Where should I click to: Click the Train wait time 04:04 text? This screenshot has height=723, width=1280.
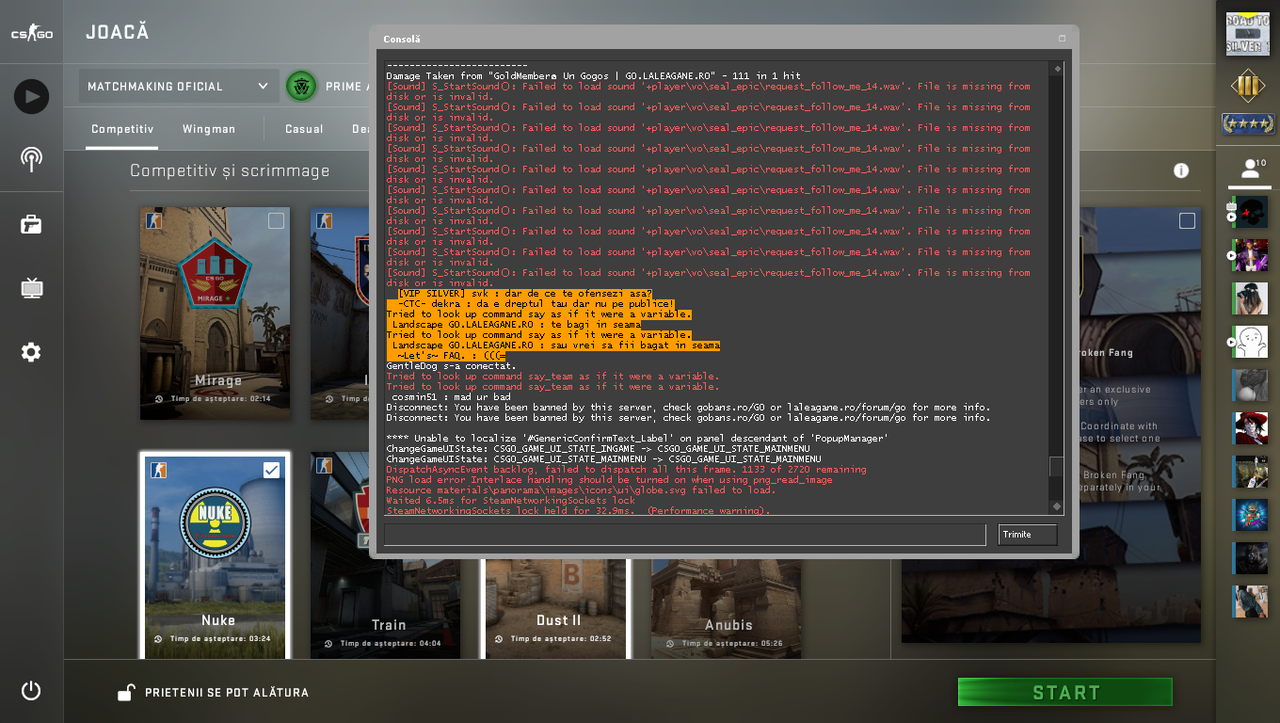[x=390, y=643]
